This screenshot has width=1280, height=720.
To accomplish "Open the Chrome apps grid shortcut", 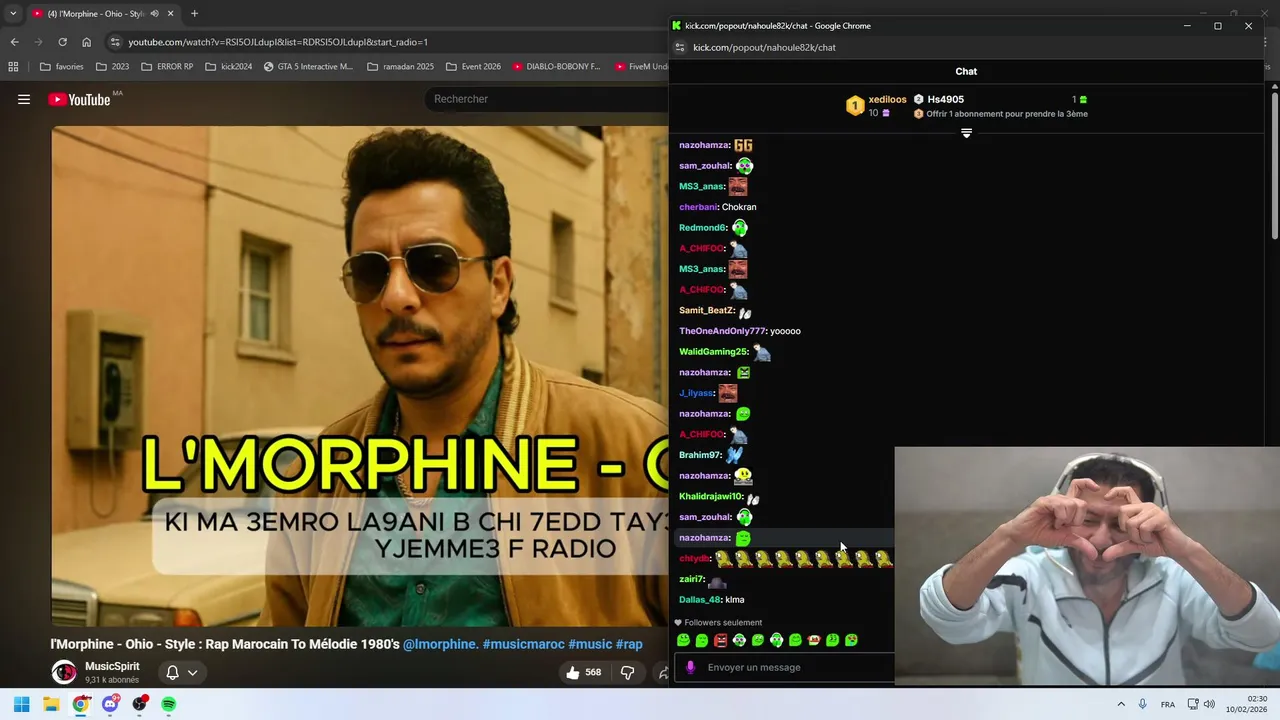I will tap(13, 67).
